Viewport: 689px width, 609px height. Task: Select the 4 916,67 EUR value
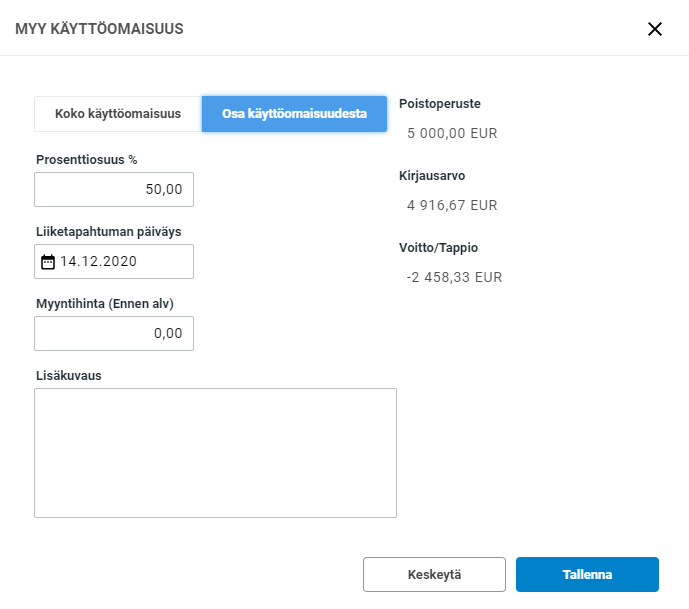tap(452, 205)
